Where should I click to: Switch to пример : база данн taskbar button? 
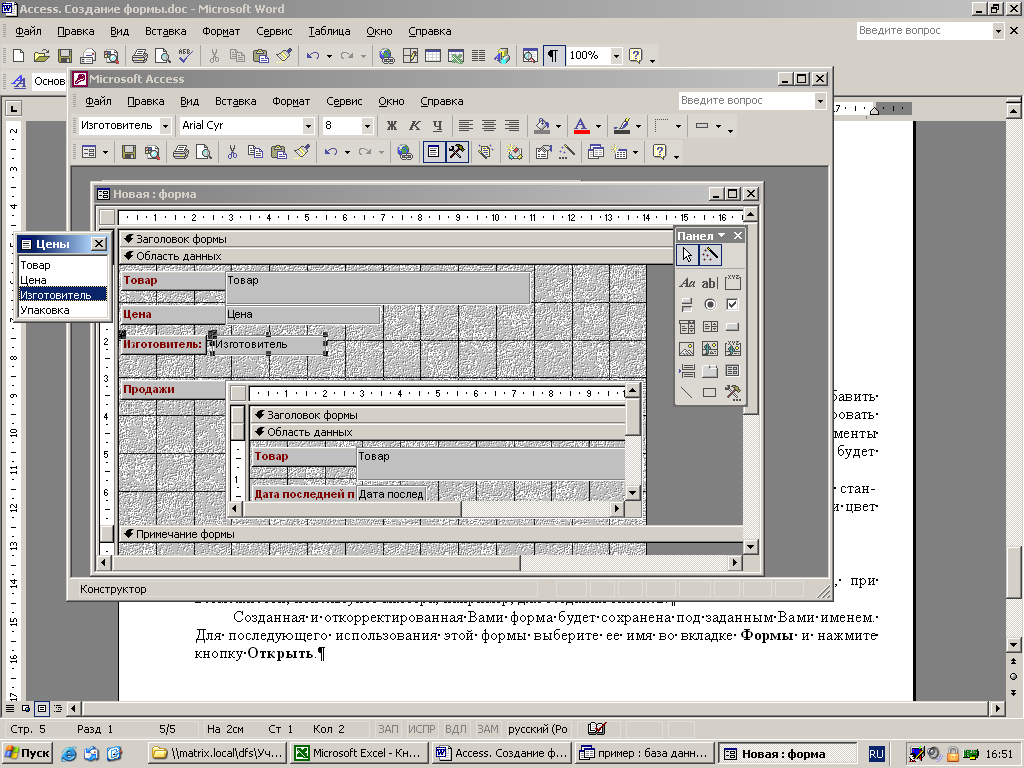[x=645, y=753]
